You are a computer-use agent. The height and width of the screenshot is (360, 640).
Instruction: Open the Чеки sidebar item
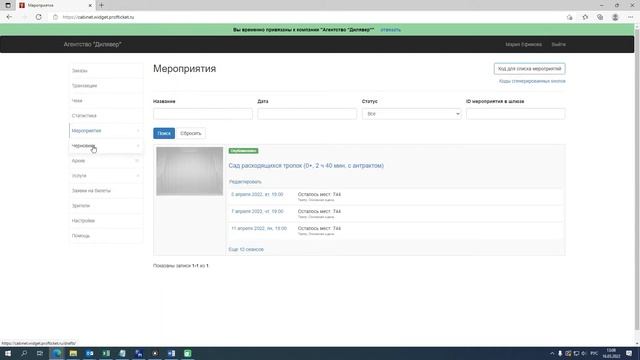(106, 101)
